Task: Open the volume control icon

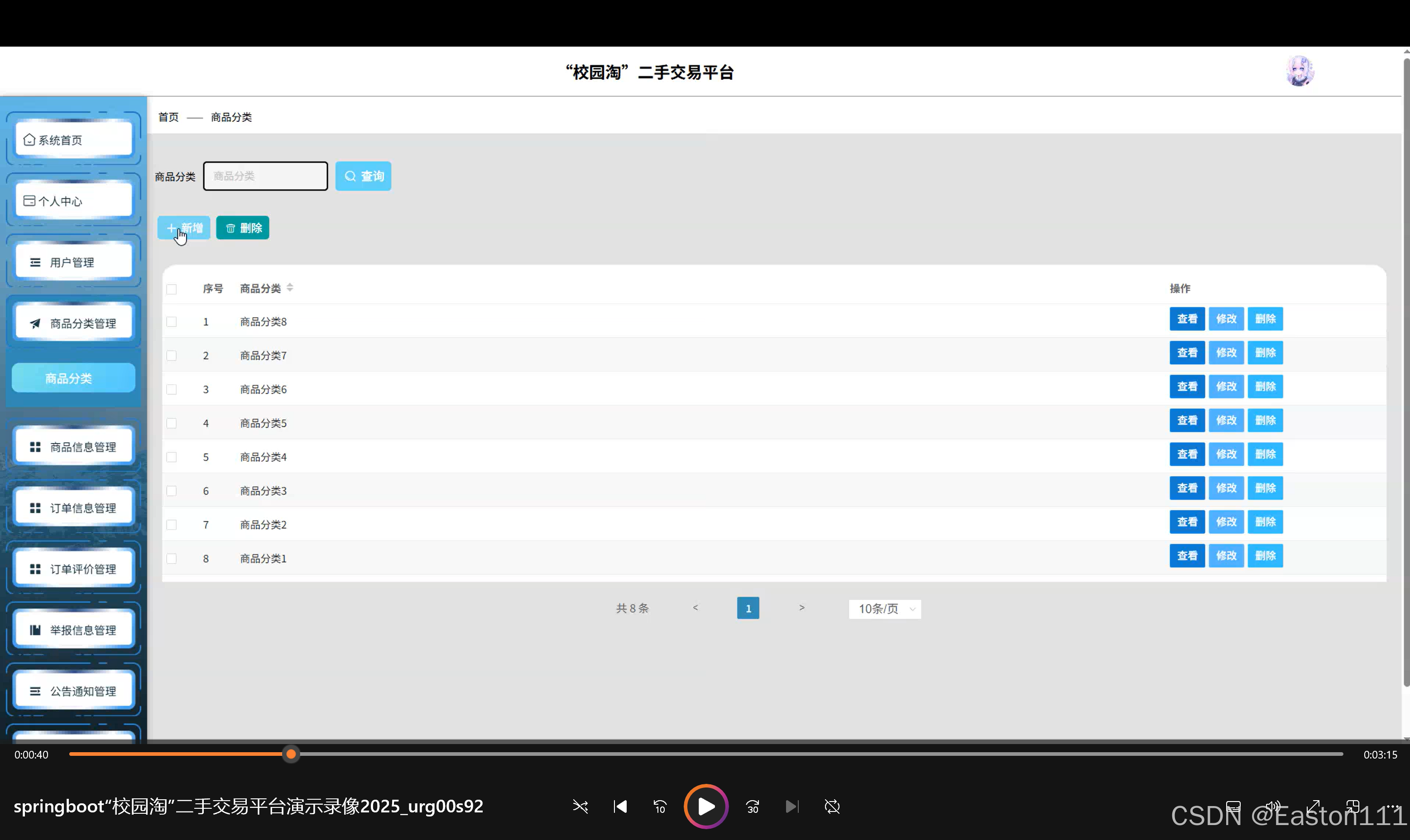Action: point(1272,806)
